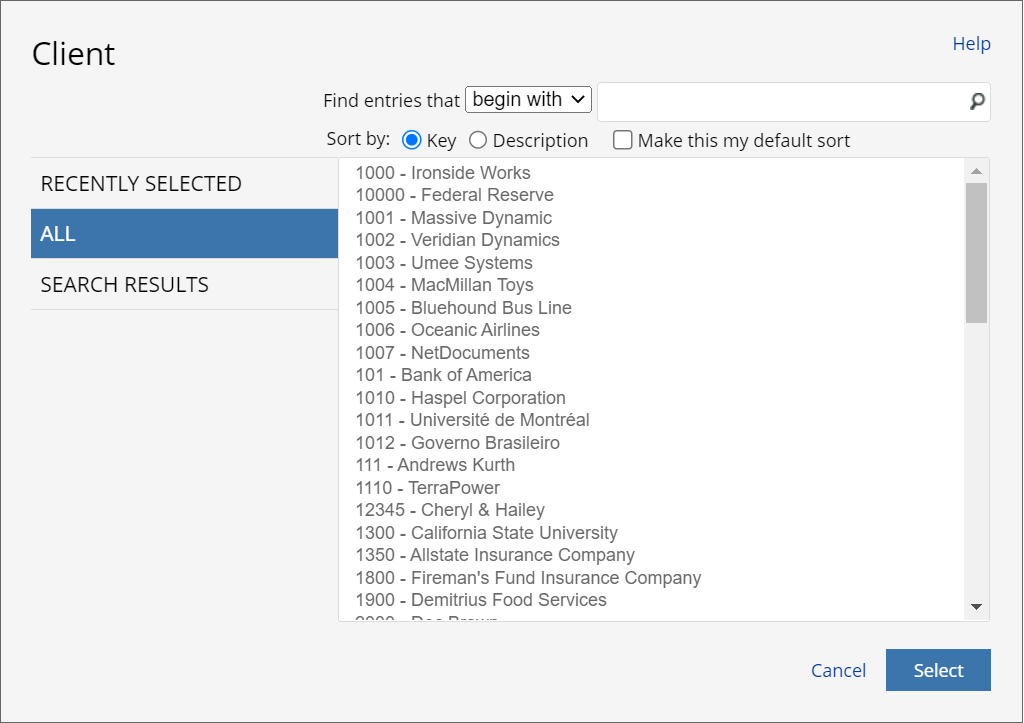Click the ALL tab
This screenshot has width=1024, height=723.
pyautogui.click(x=57, y=233)
